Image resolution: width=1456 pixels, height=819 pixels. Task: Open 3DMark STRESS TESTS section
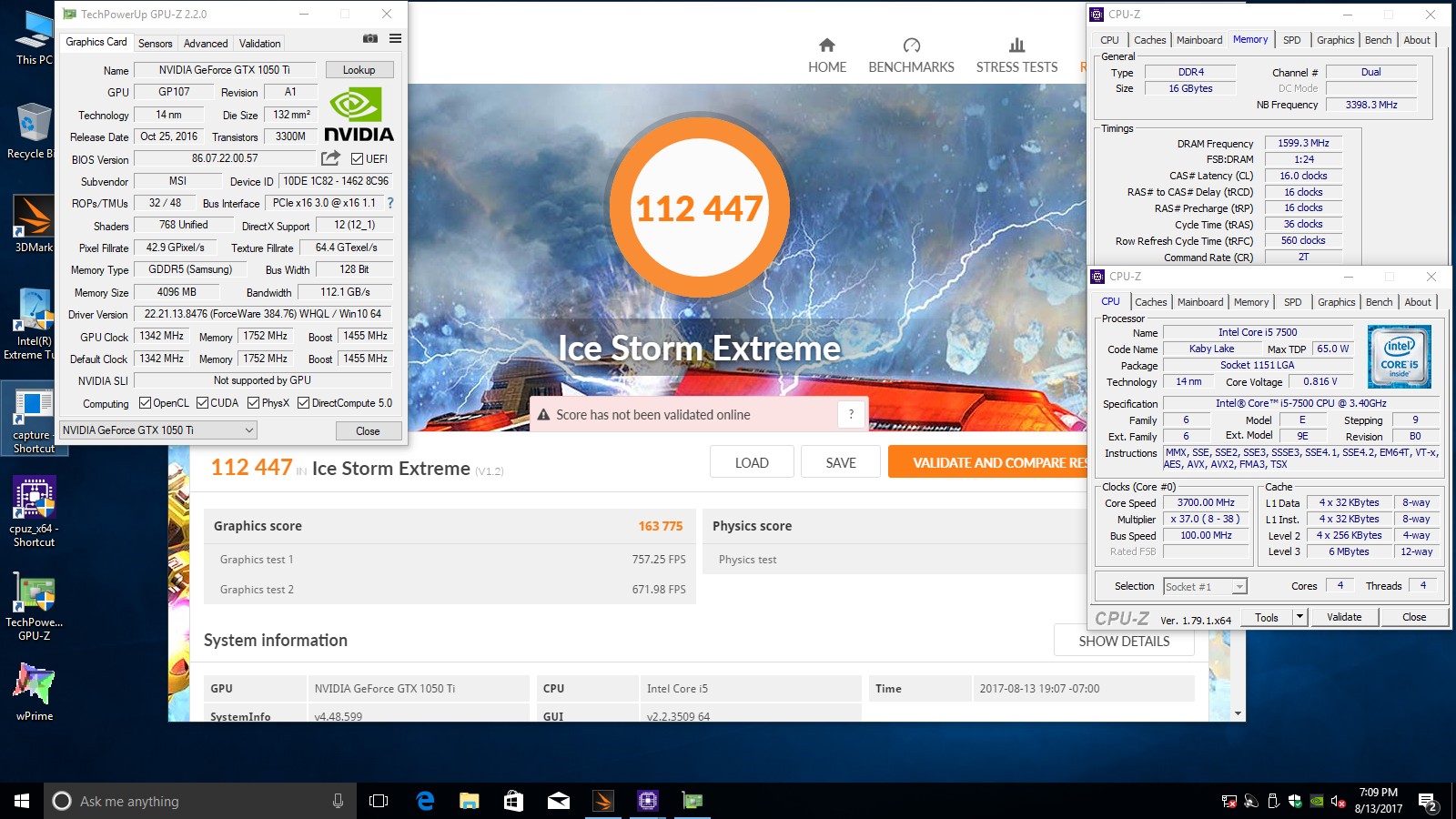coord(1016,56)
